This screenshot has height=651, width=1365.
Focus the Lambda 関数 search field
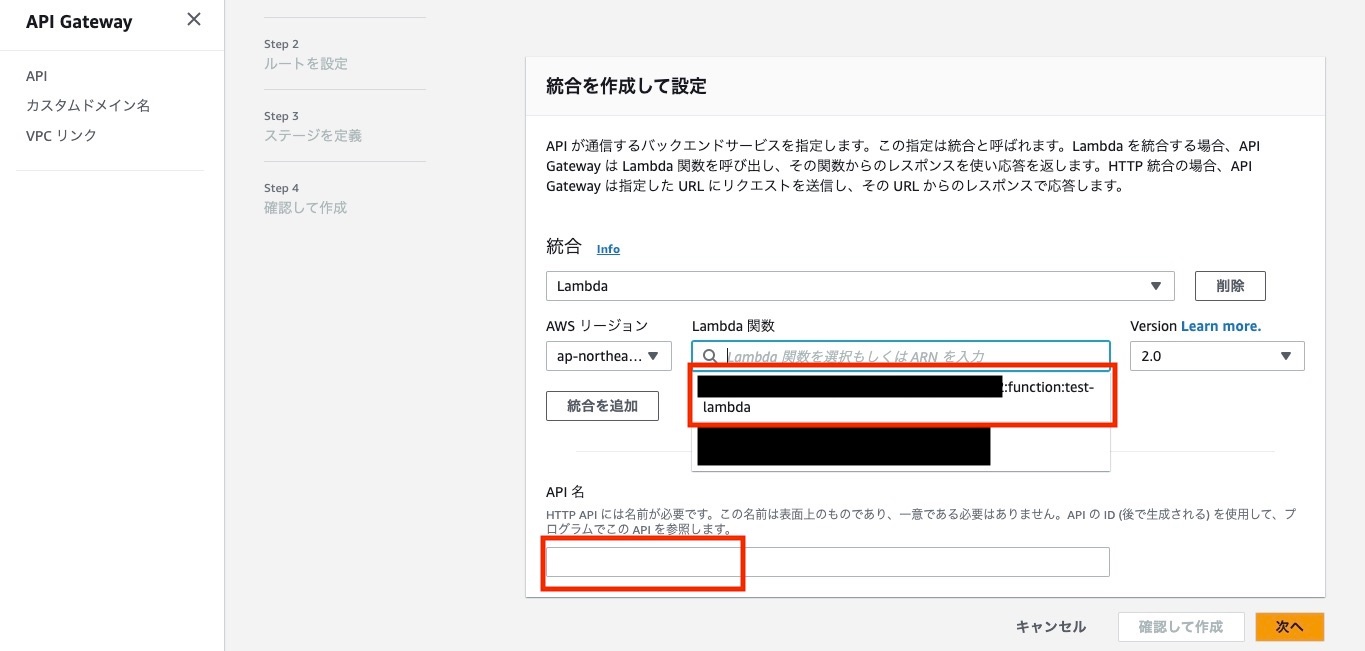coord(900,356)
